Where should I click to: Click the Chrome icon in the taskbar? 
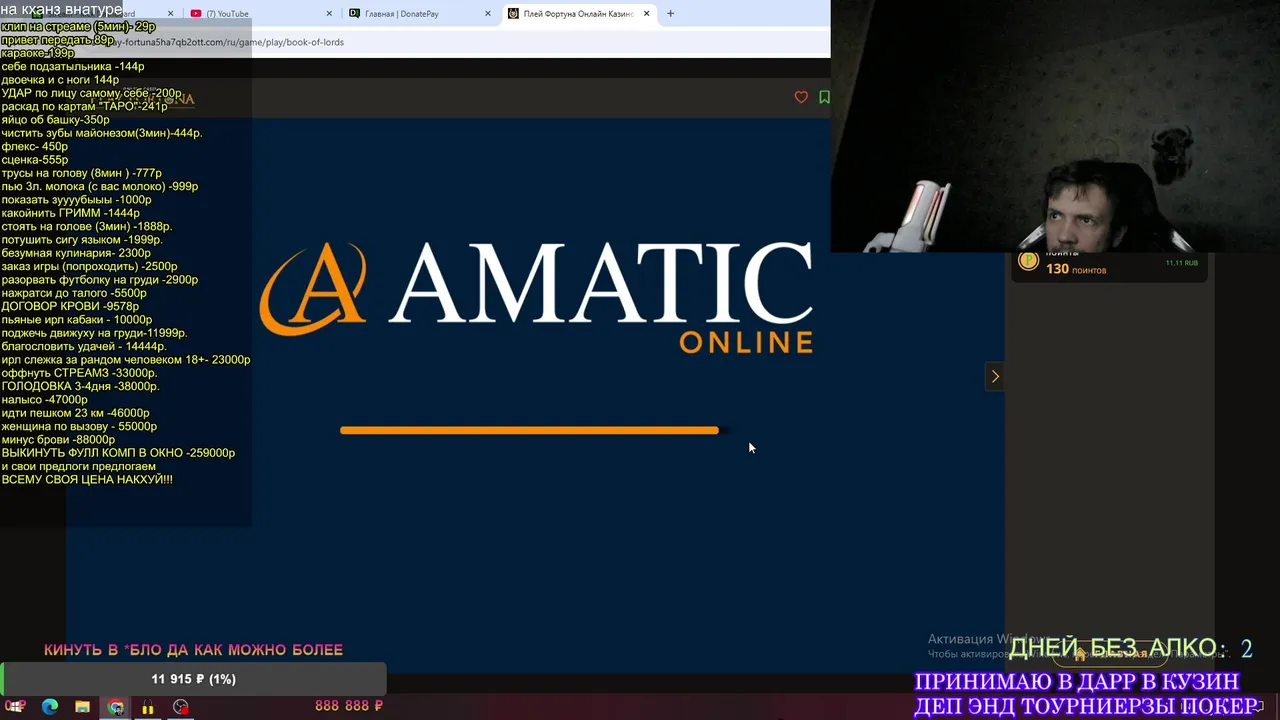(116, 707)
